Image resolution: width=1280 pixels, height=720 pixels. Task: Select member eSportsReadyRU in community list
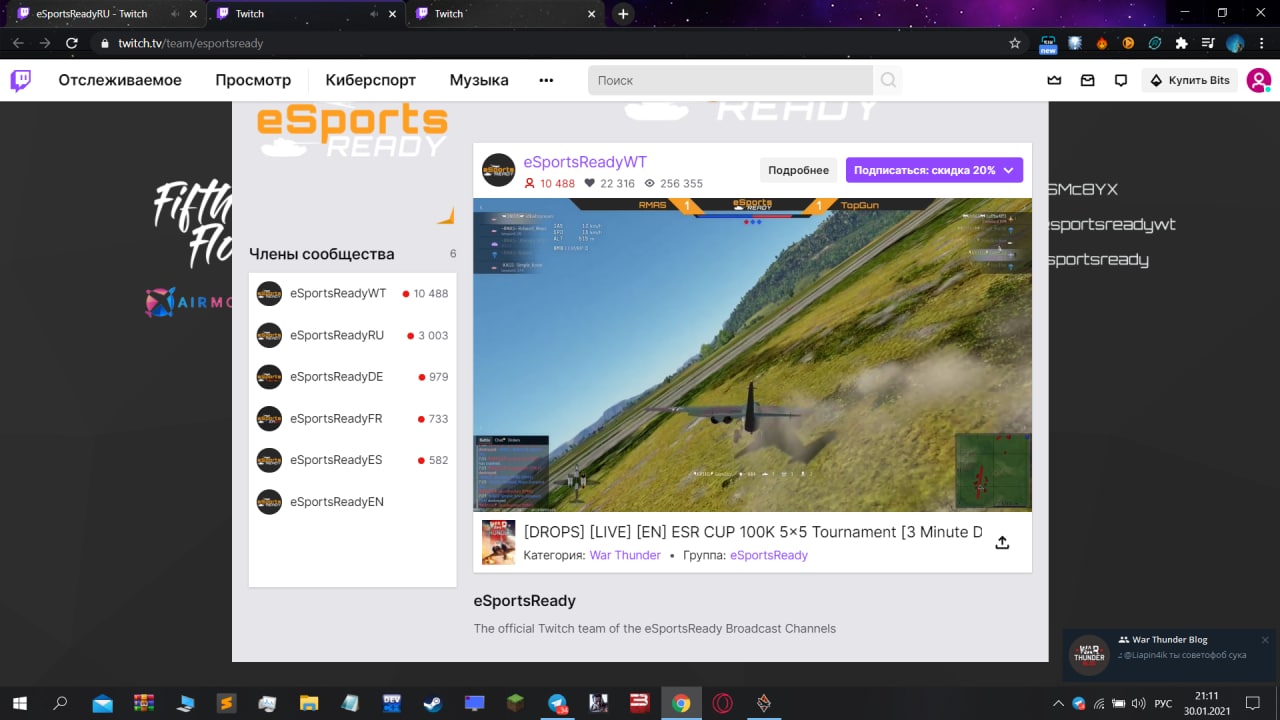pos(352,335)
